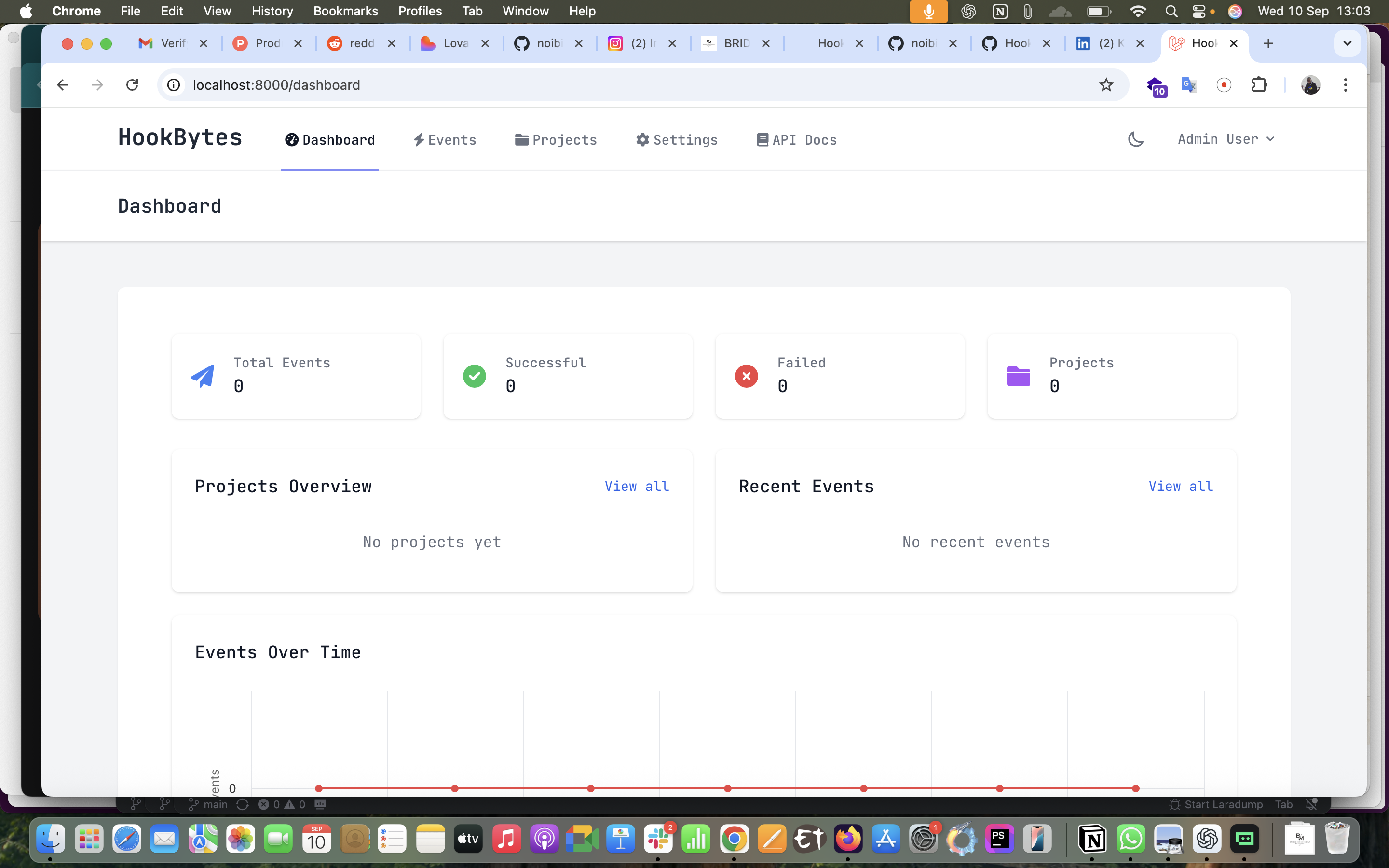
Task: Click the first data point on the chart
Action: pyautogui.click(x=319, y=788)
